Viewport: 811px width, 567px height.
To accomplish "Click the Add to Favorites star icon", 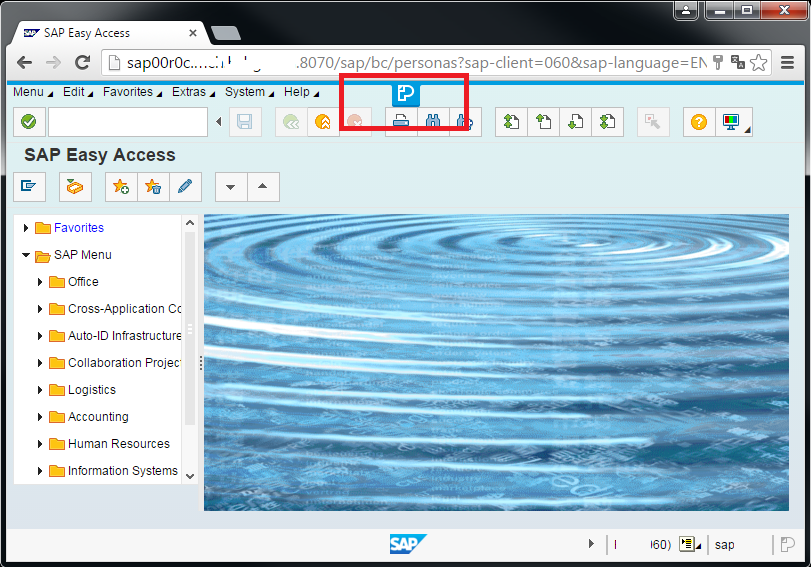I will (121, 186).
